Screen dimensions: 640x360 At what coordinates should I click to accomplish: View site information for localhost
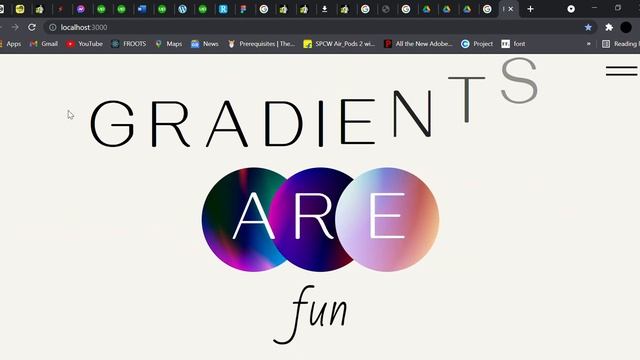click(53, 27)
